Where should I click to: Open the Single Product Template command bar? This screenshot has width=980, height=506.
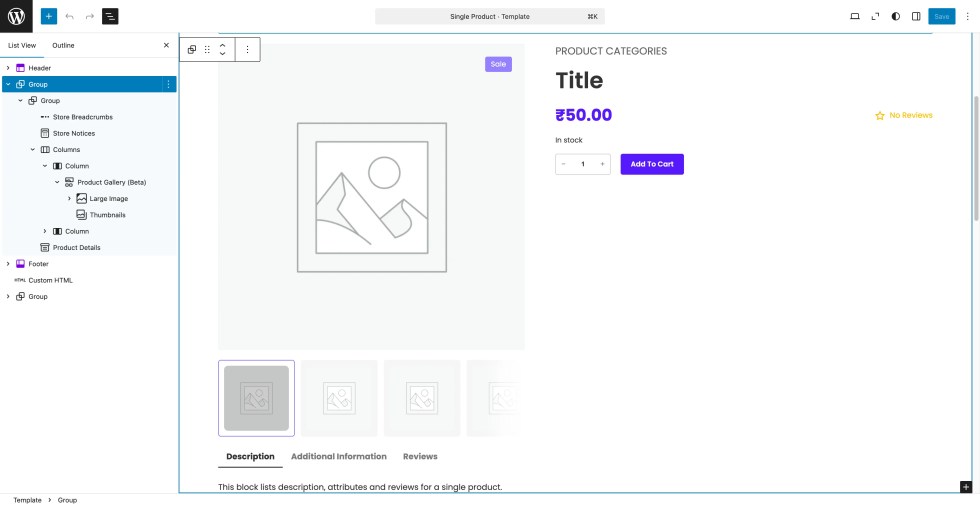click(x=490, y=16)
